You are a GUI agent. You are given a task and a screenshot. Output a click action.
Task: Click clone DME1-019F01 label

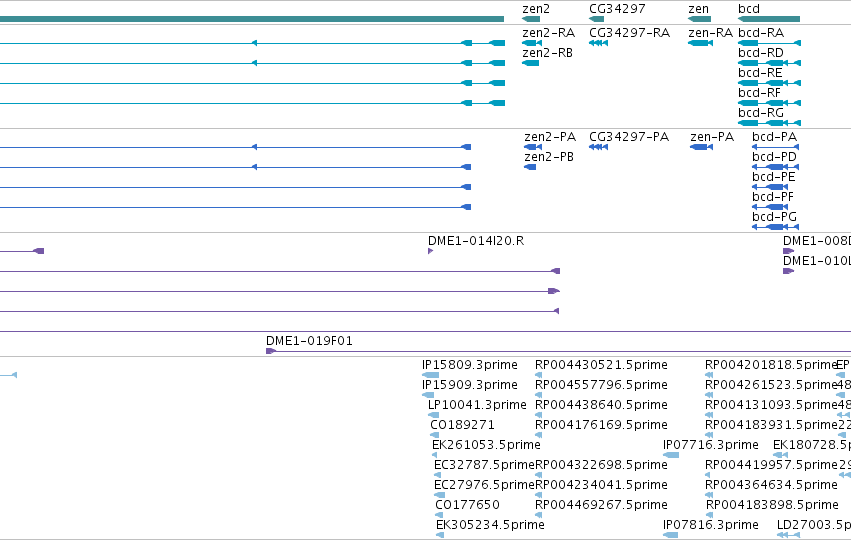[x=309, y=341]
